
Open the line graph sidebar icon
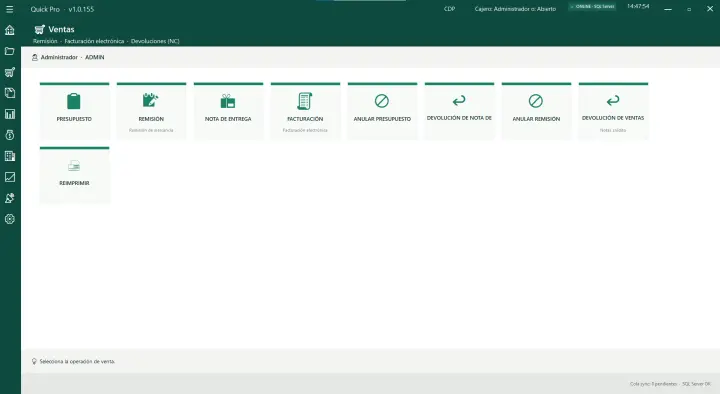click(x=10, y=177)
